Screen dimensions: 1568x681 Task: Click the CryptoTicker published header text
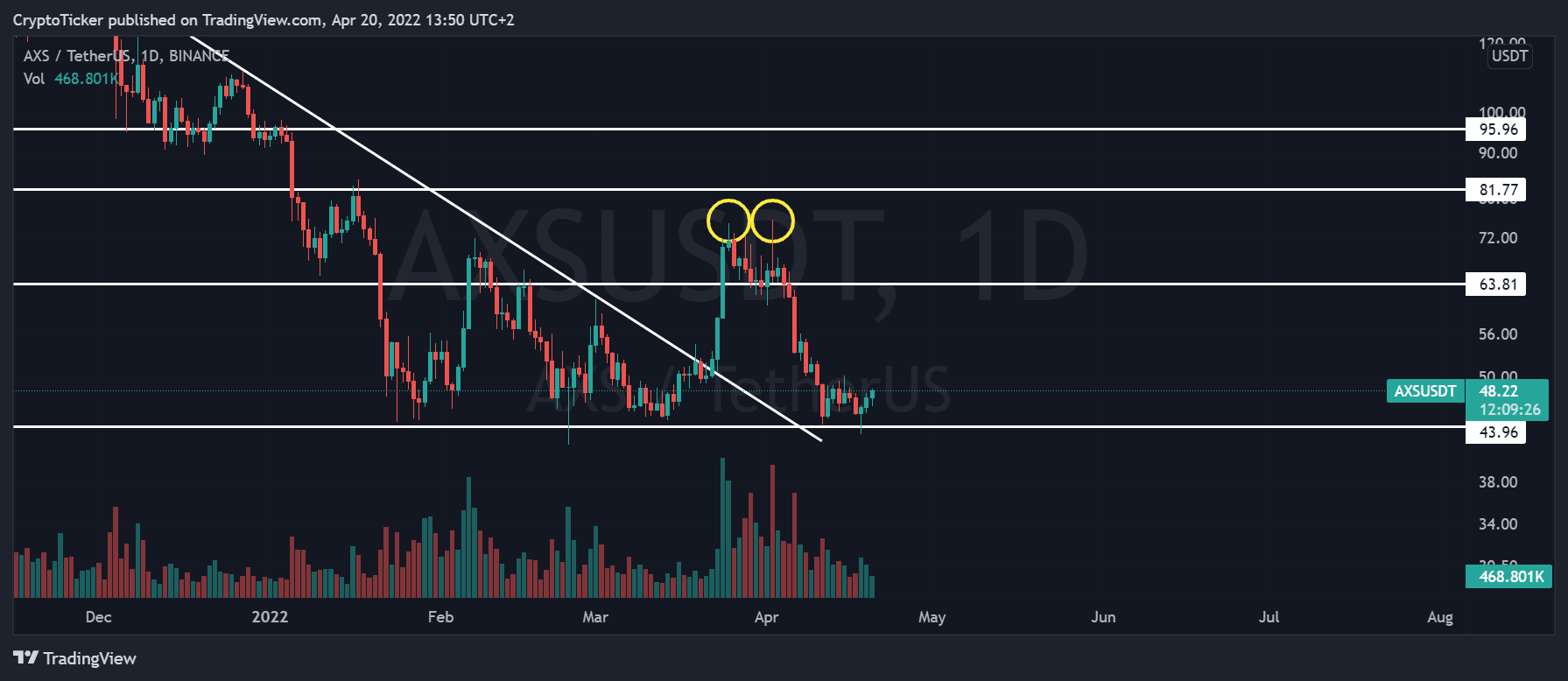[263, 20]
